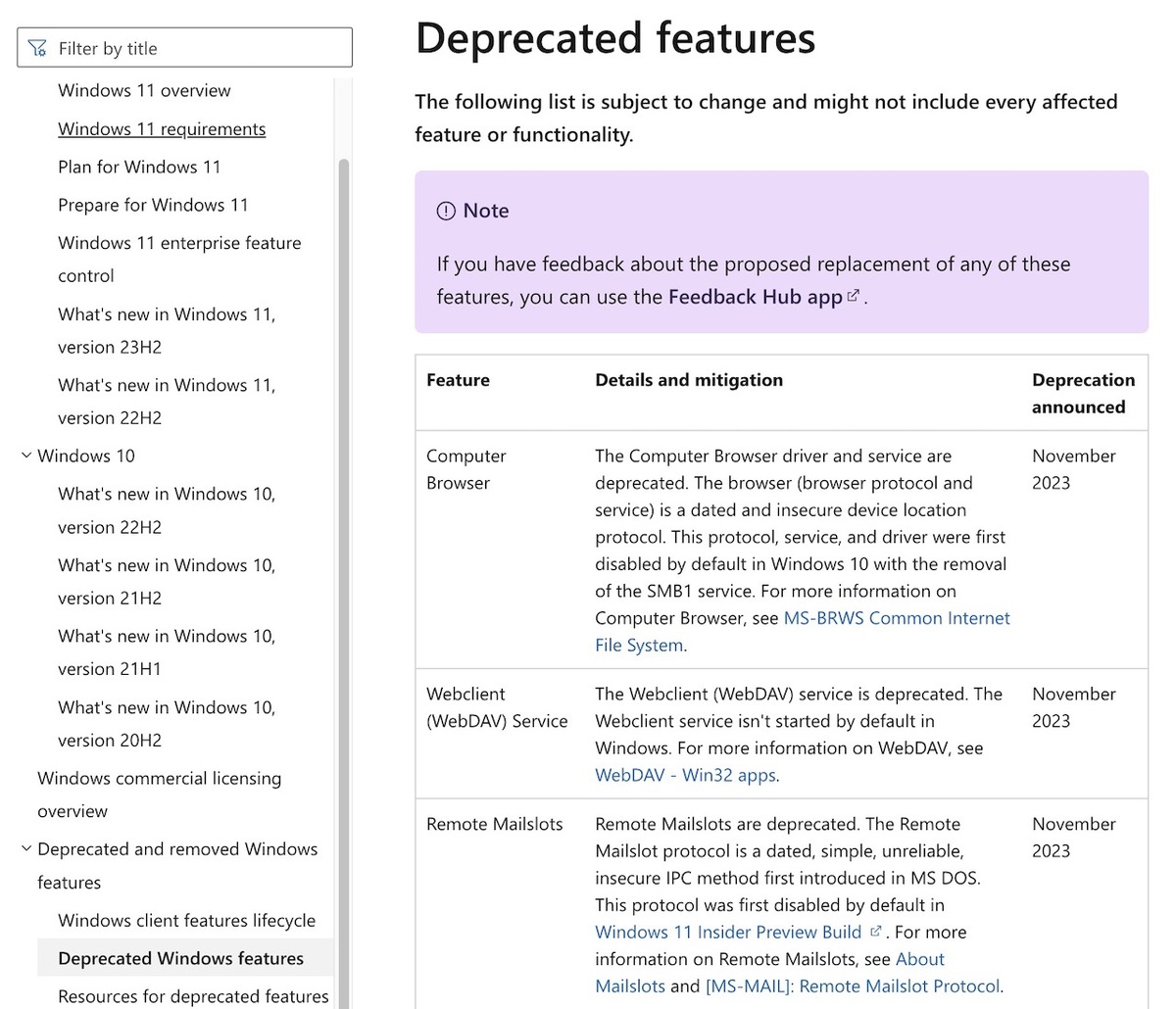1176x1009 pixels.
Task: Collapse the Windows 10 section chevron
Action: coord(26,456)
